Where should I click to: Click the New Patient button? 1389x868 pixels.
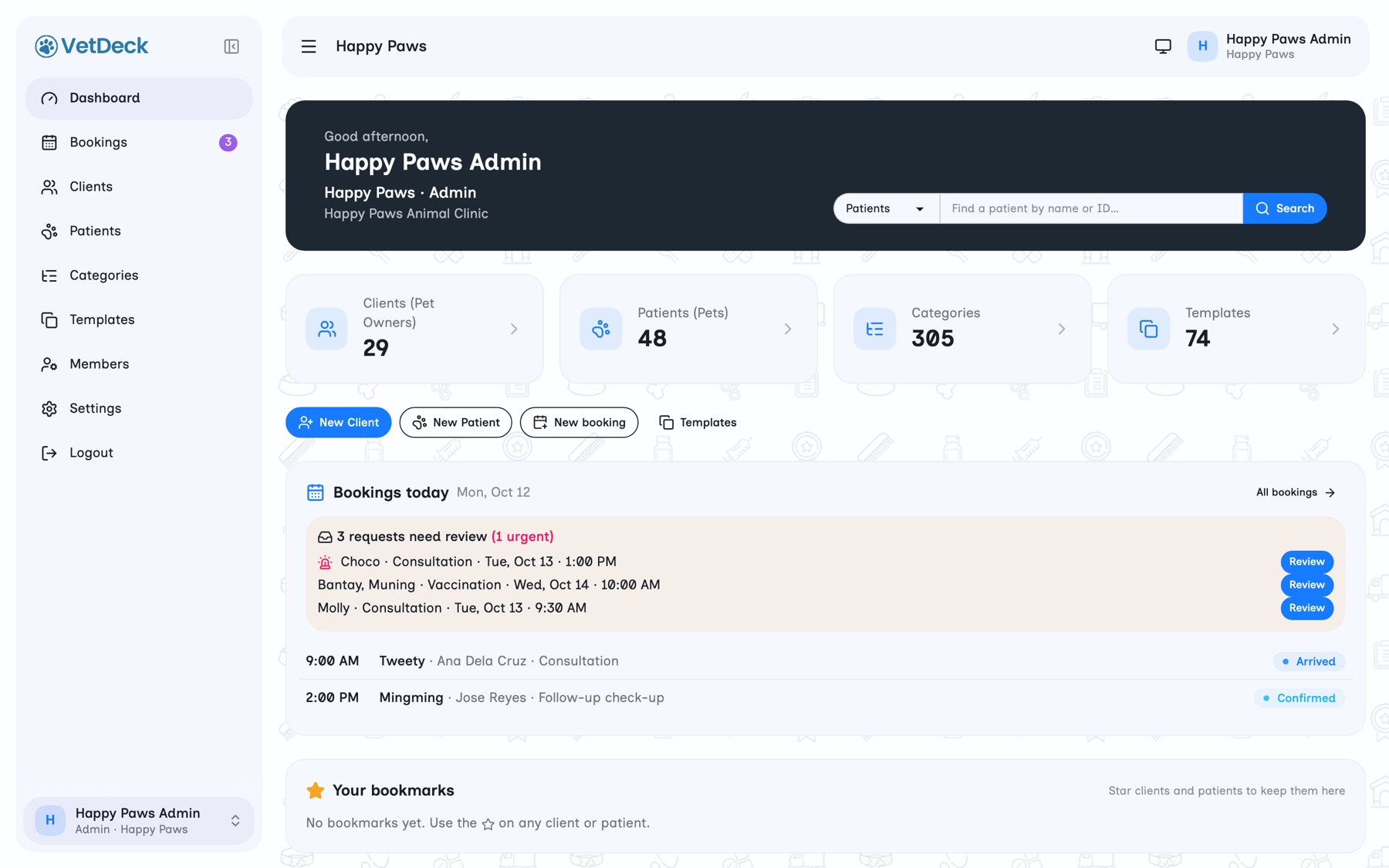(455, 423)
